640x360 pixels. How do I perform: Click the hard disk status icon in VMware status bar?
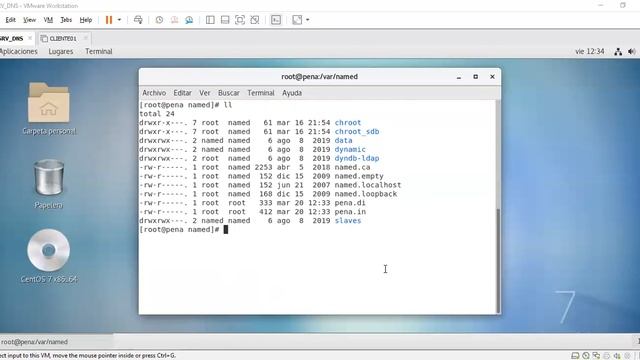point(575,356)
